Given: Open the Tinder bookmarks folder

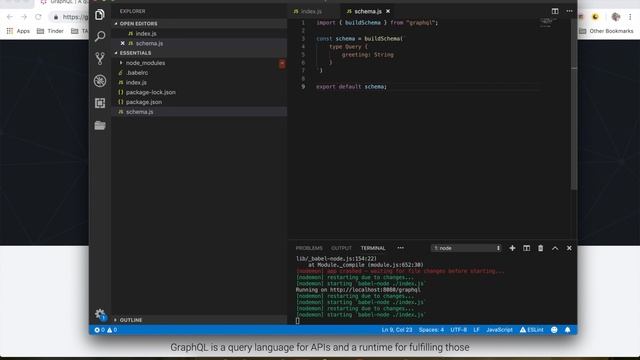Looking at the screenshot, I should click(50, 31).
